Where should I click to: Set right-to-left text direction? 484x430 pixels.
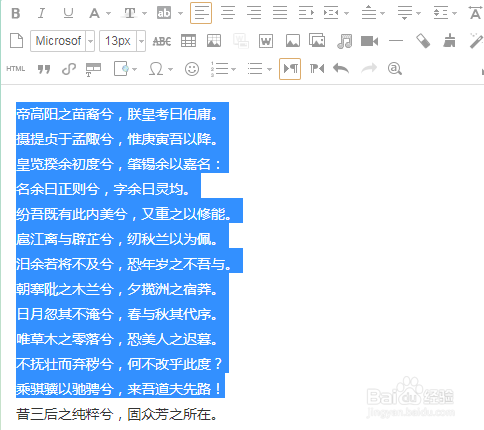317,69
